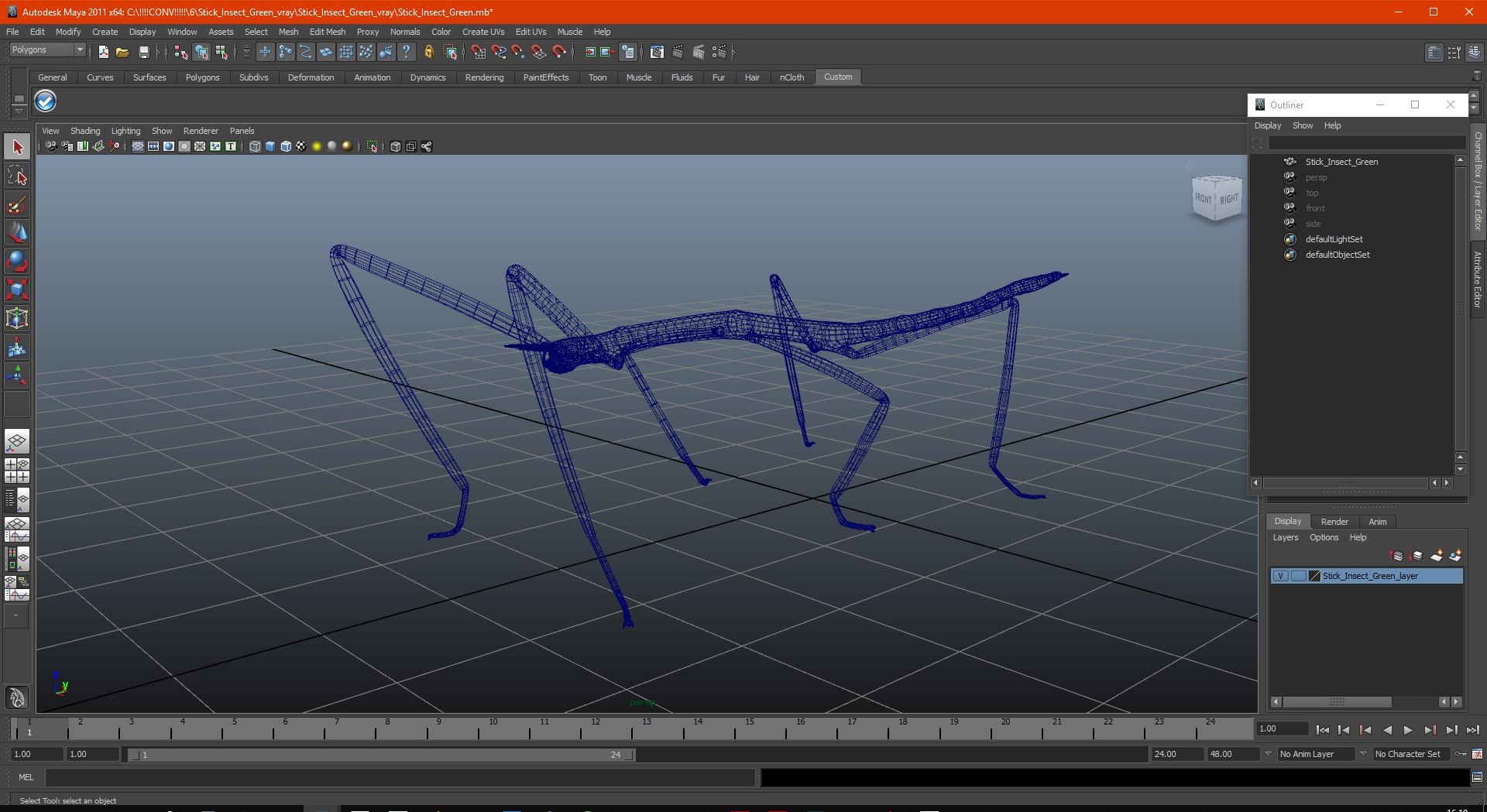Select the Show Manipulator tool

click(17, 376)
